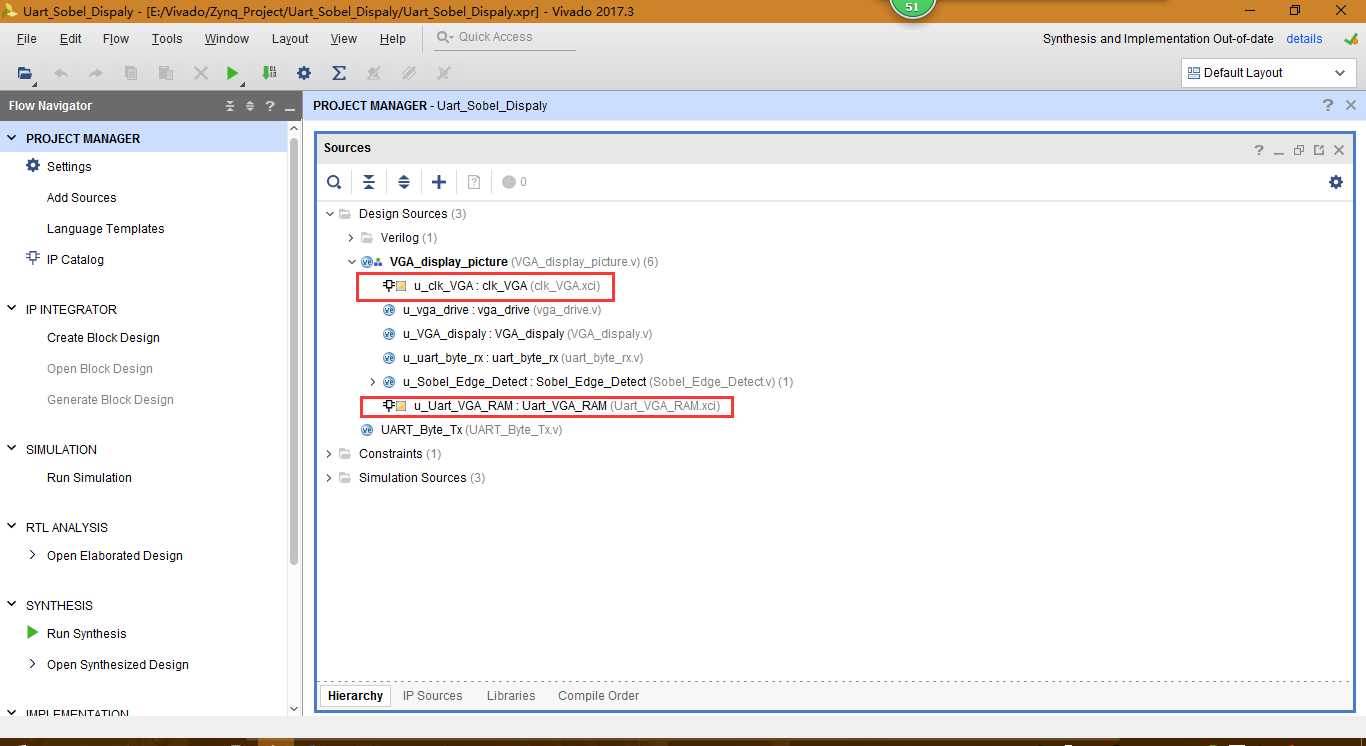Minimize the Flow Navigator panel
The image size is (1366, 746).
[x=290, y=106]
